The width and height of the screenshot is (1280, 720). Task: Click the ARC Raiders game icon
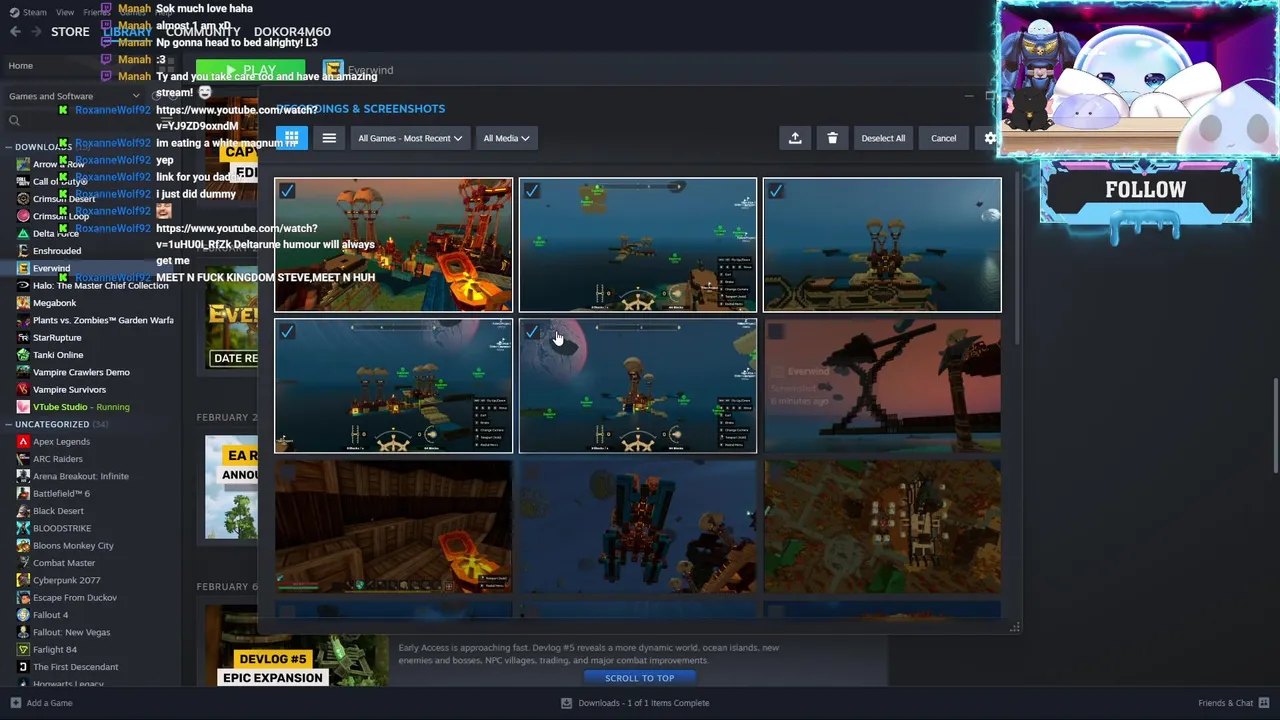pyautogui.click(x=23, y=459)
